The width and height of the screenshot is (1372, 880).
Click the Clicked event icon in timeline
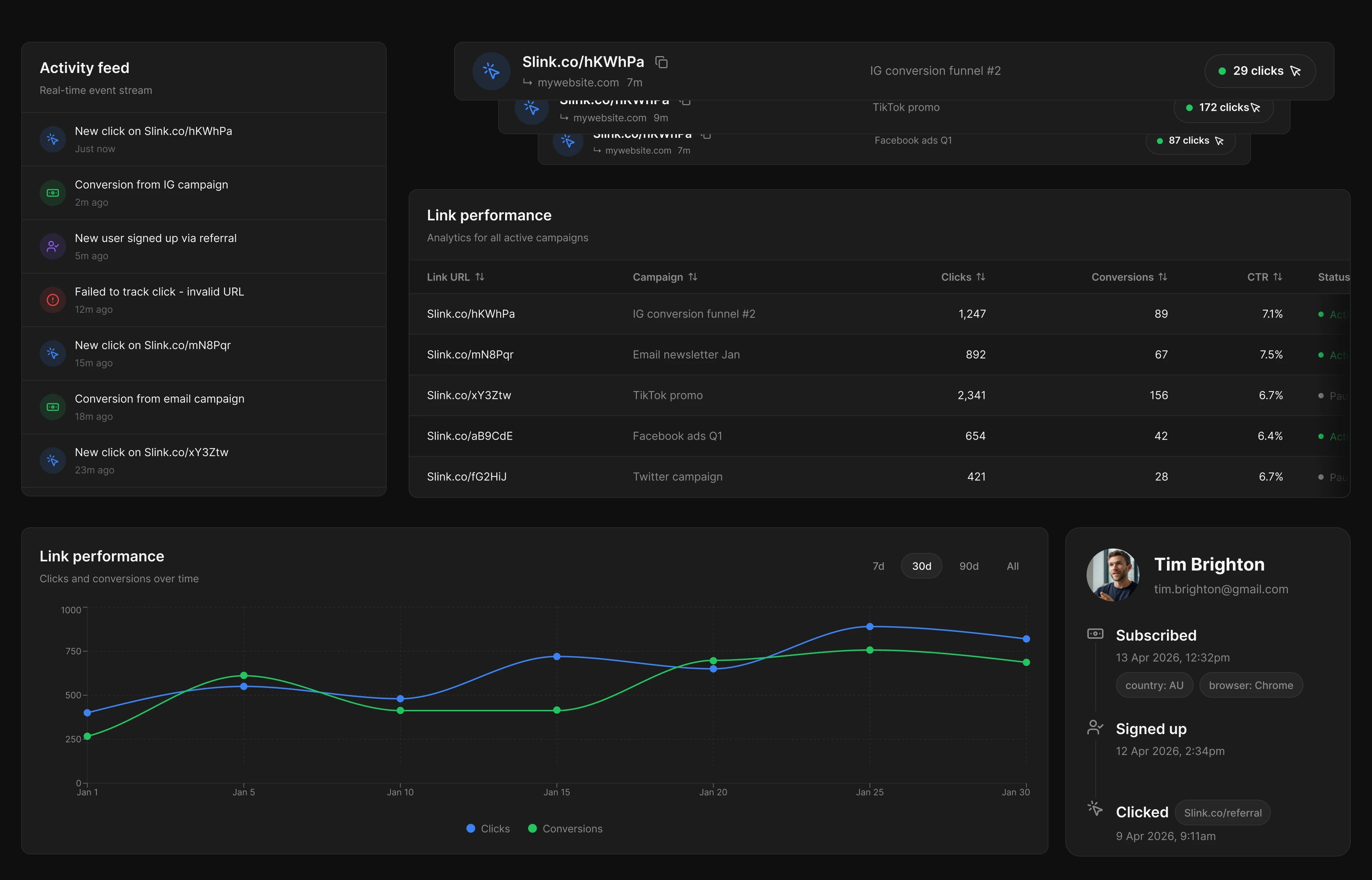pos(1095,808)
